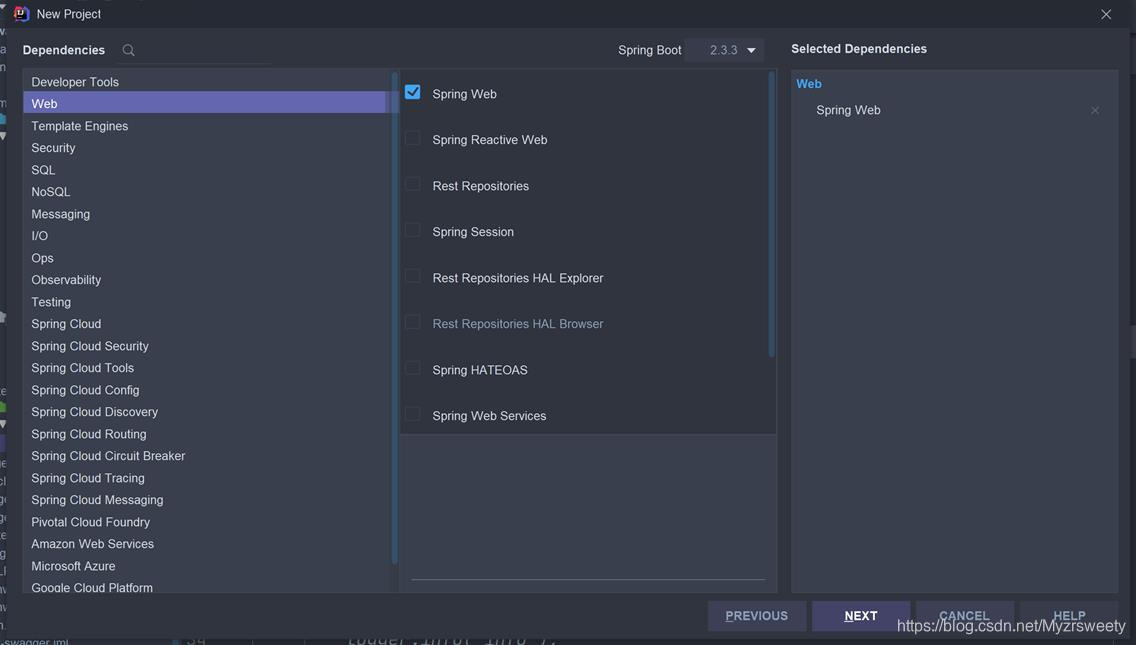Open the Template Engines category
This screenshot has width=1136, height=645.
[206, 125]
